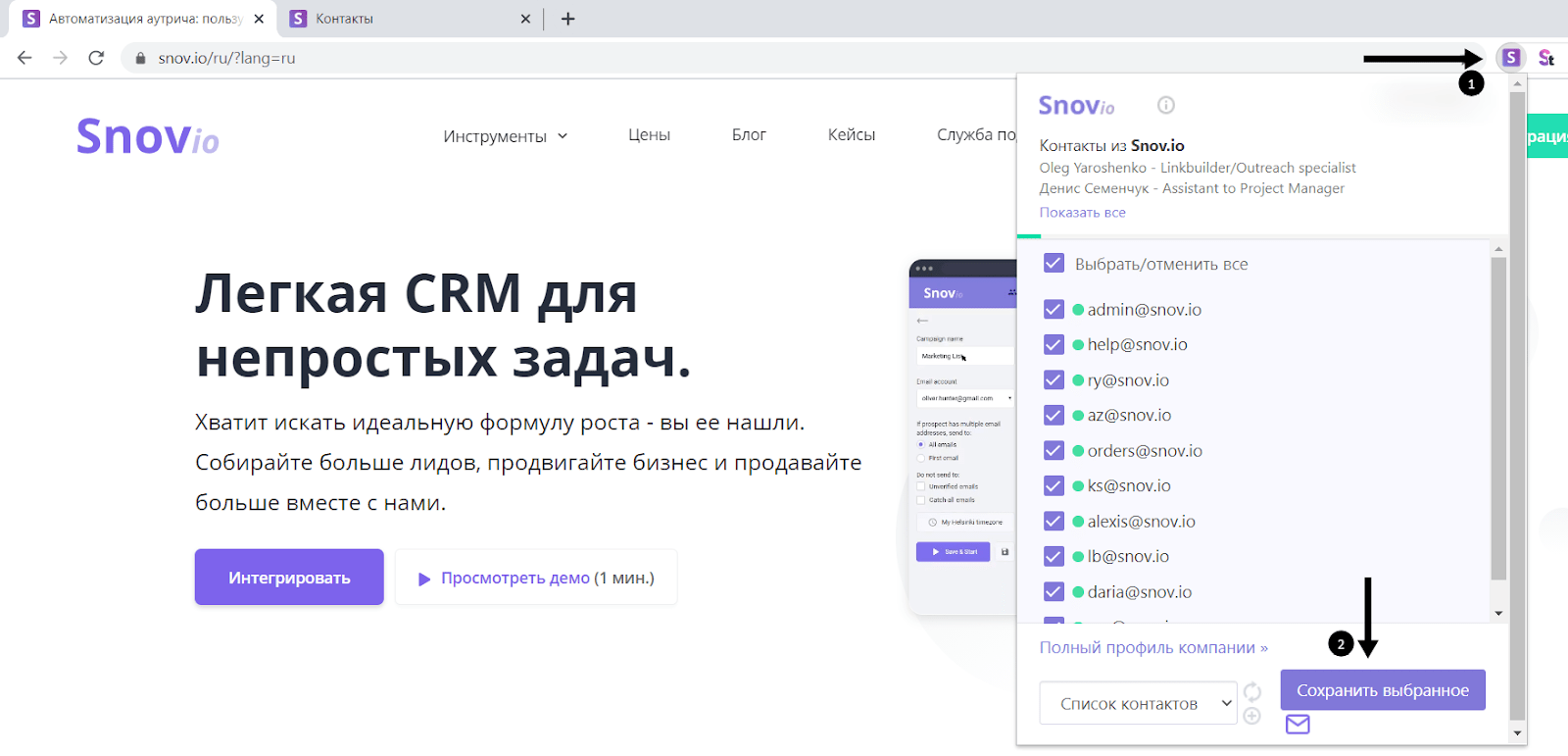1568x756 pixels.
Task: Open the contact list dropdown
Action: pyautogui.click(x=1138, y=703)
